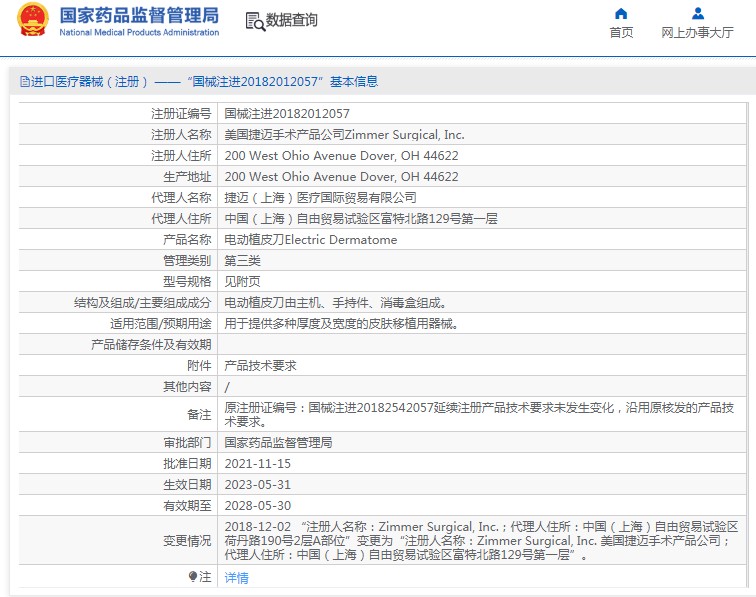
Task: Select the 数据查询 text label
Action: (292, 20)
